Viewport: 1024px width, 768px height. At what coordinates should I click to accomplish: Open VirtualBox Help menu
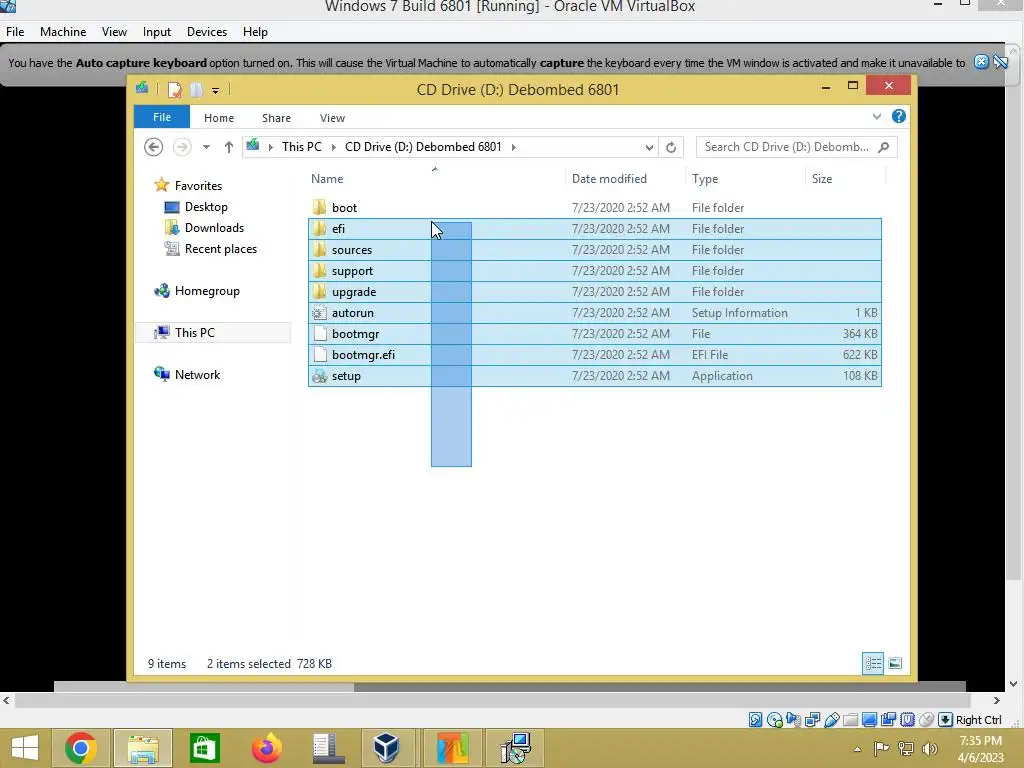pyautogui.click(x=255, y=31)
